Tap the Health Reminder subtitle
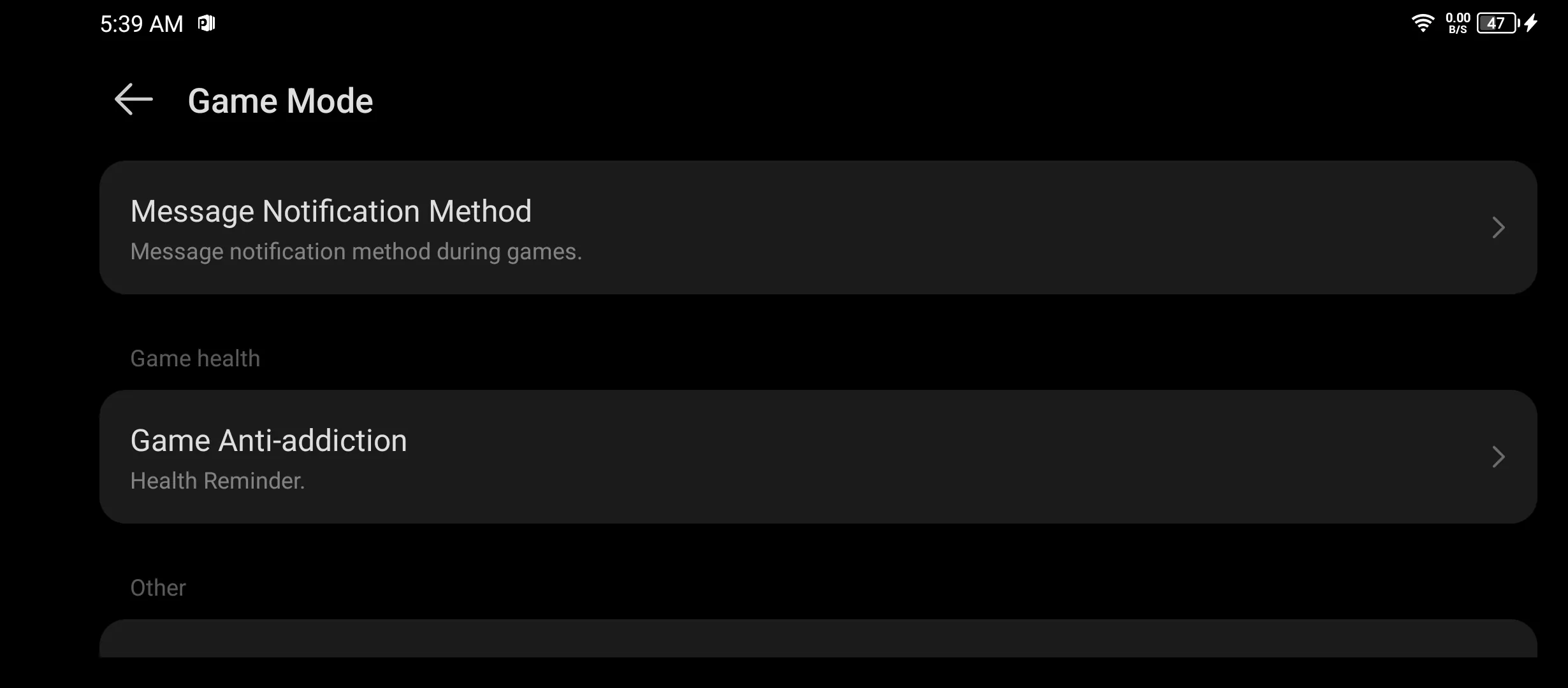 click(x=217, y=481)
